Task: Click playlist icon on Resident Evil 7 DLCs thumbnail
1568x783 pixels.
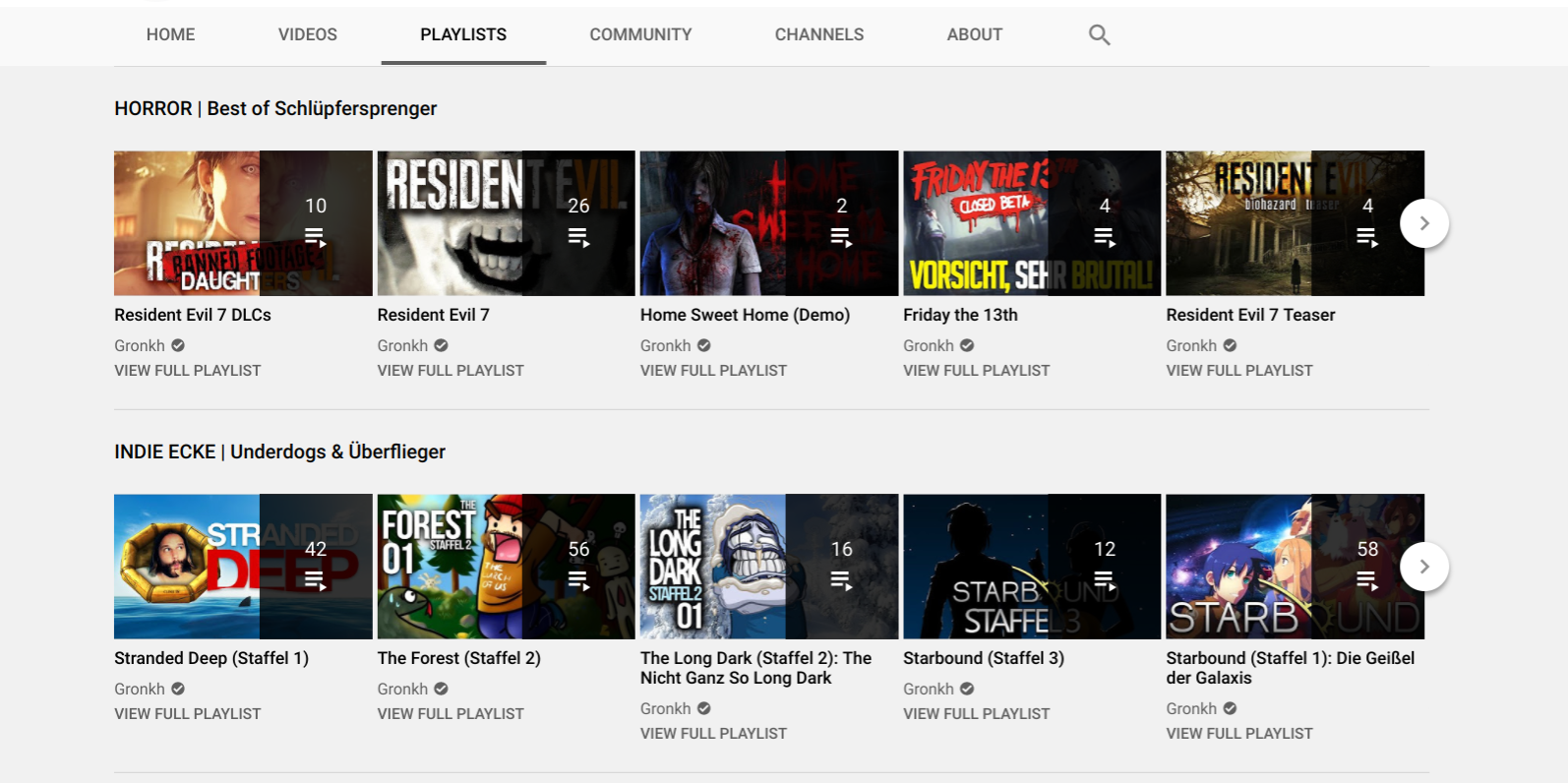Action: 315,237
